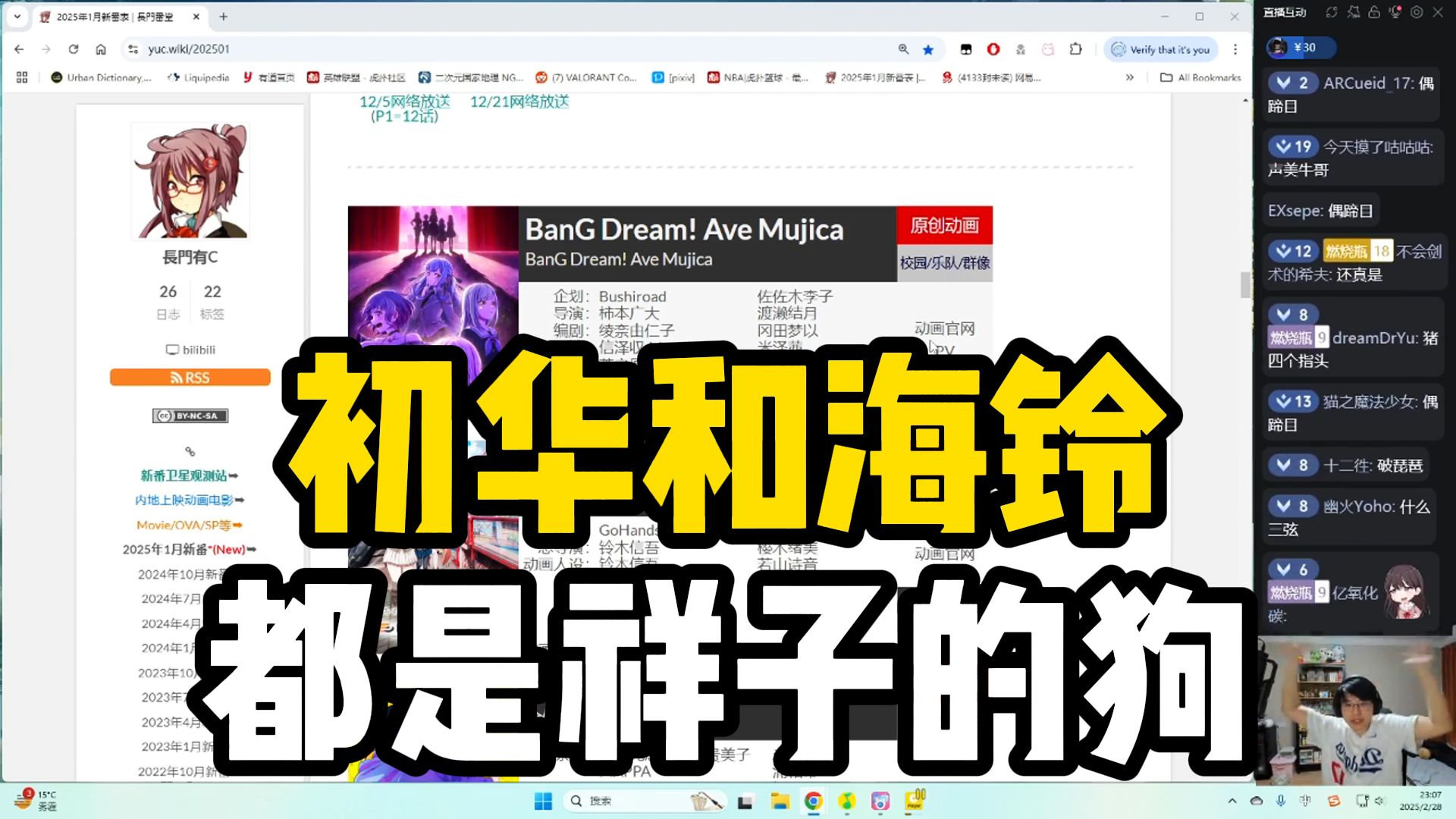Screen dimensions: 1456x819
Task: Click the 校园/乐队/群像 genre tag
Action: (944, 263)
